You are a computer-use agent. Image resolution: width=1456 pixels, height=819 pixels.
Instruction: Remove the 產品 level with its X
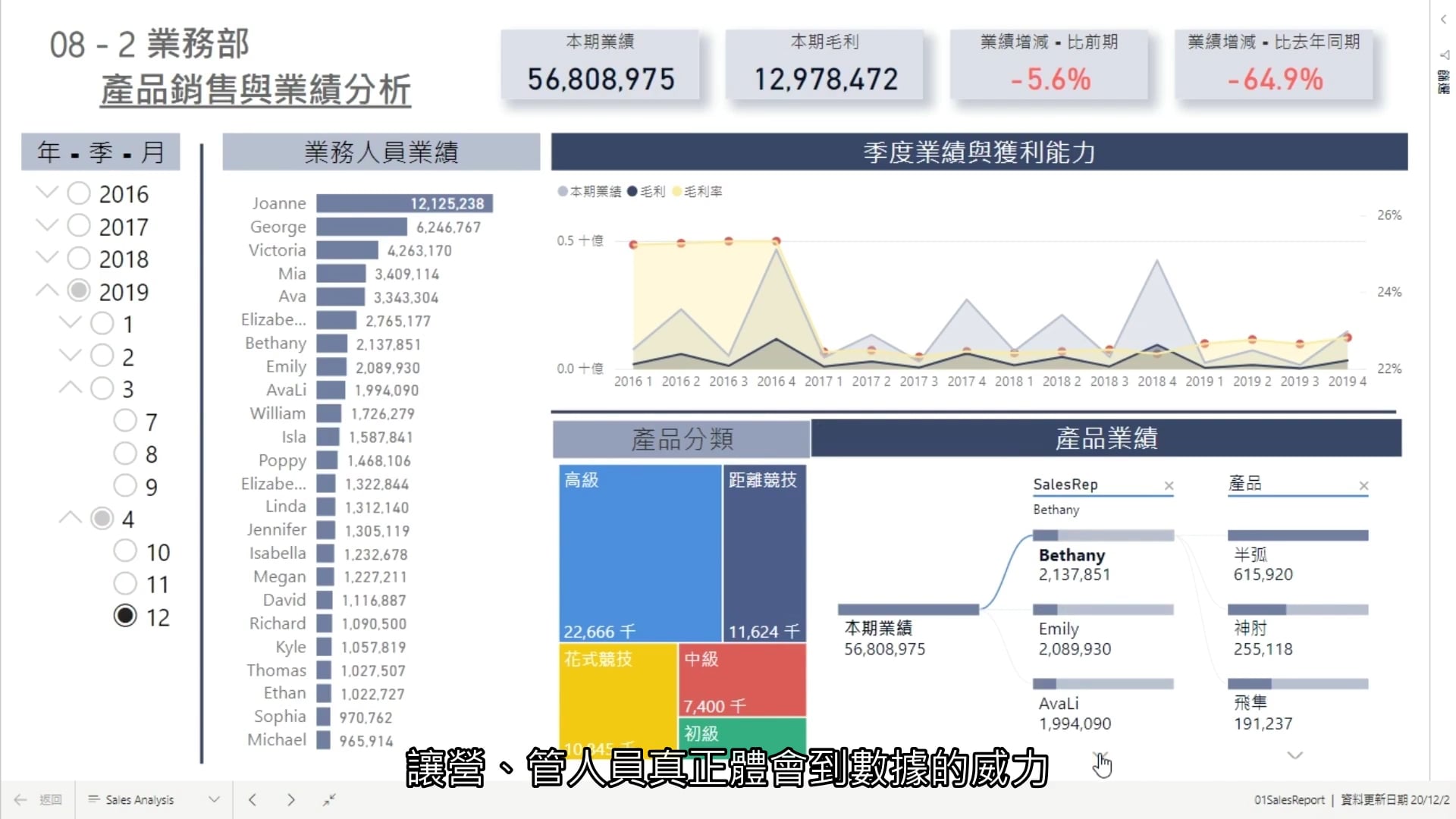point(1363,485)
